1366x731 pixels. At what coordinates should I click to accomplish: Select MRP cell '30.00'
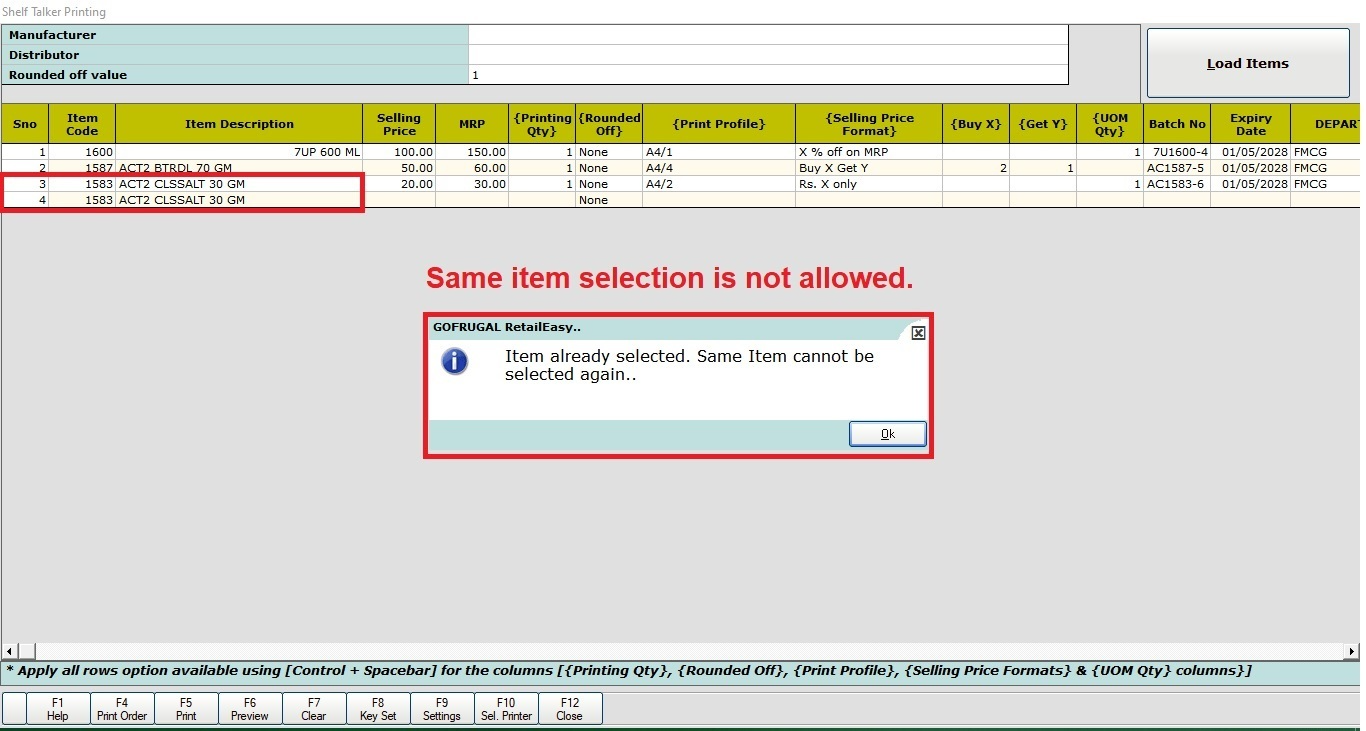click(472, 184)
